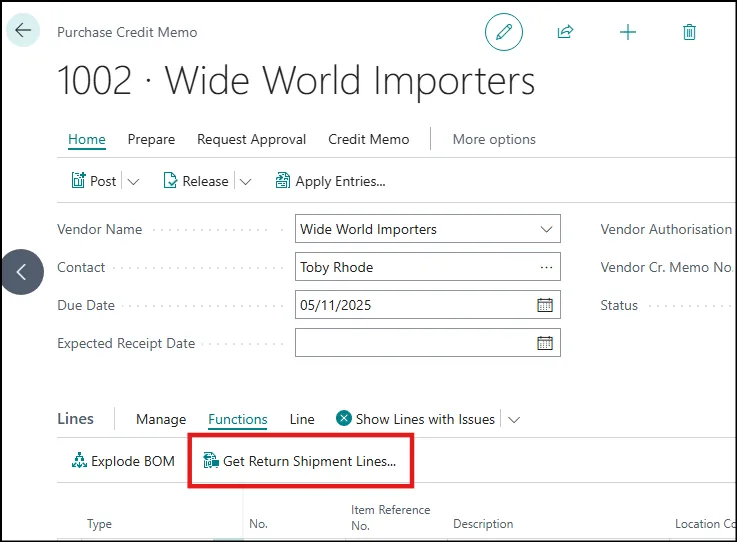Open the Line menu in Lines section
The image size is (737, 542).
coord(302,419)
